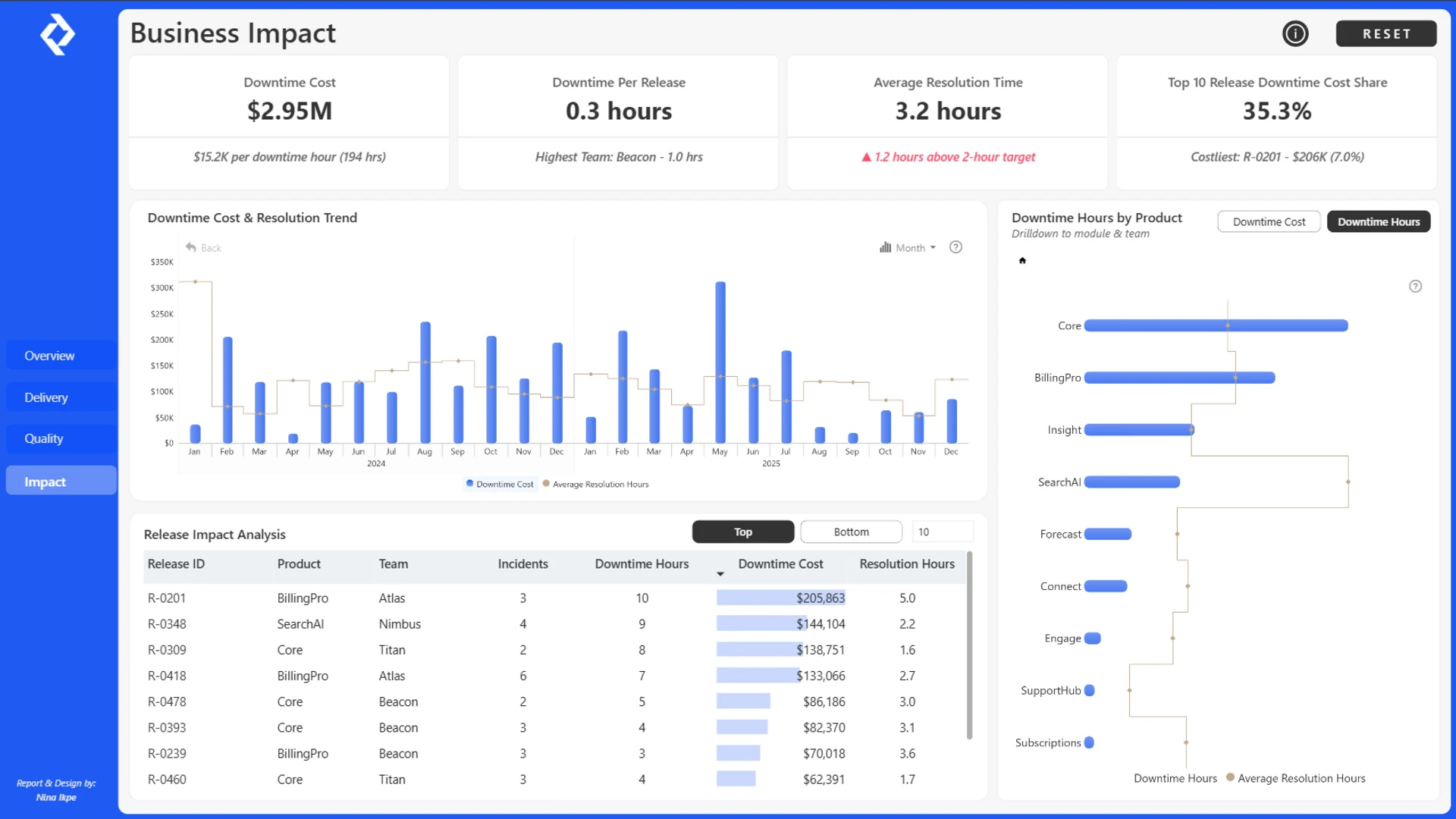Viewport: 1456px width, 819px height.
Task: Open the Month granularity dropdown
Action: tap(916, 248)
